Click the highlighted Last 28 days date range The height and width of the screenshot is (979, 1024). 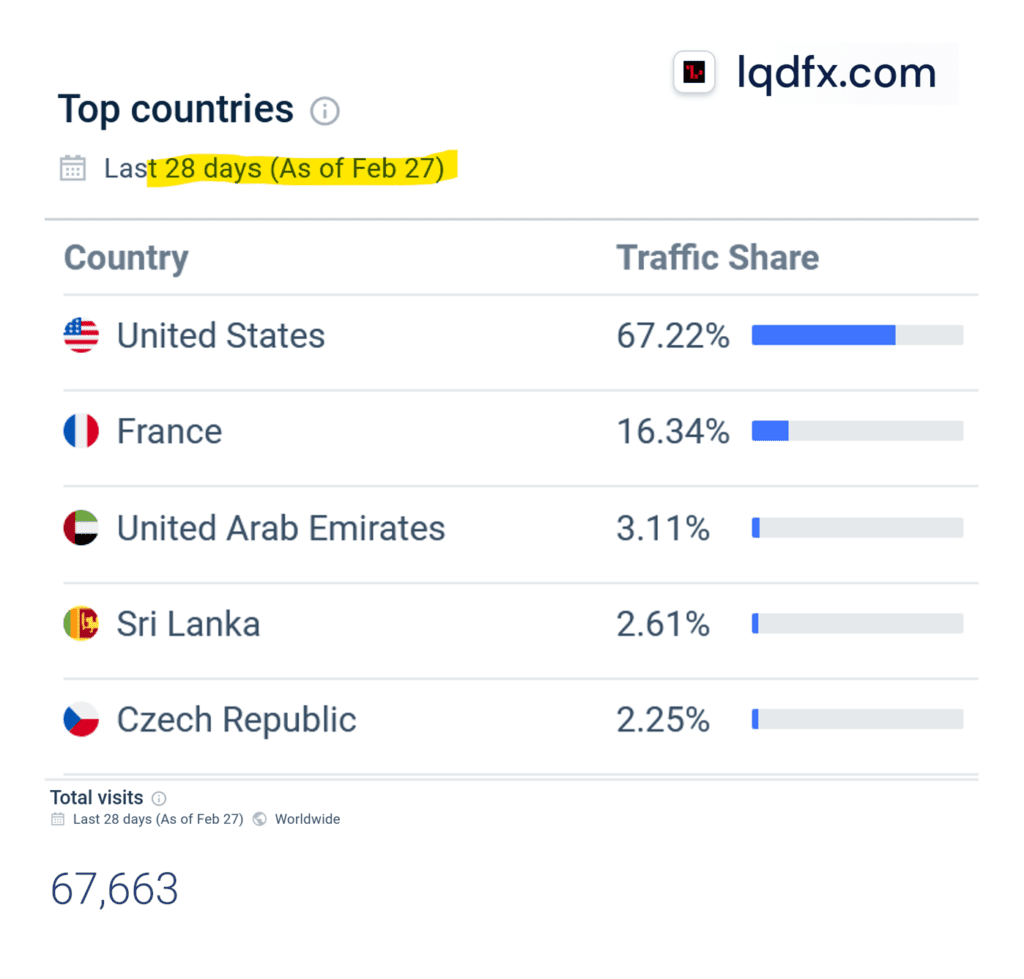tap(274, 169)
